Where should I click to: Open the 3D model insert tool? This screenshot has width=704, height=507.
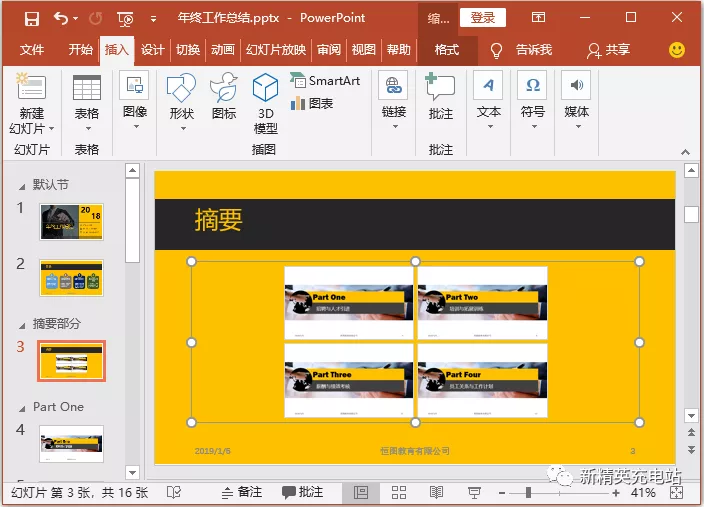[265, 103]
